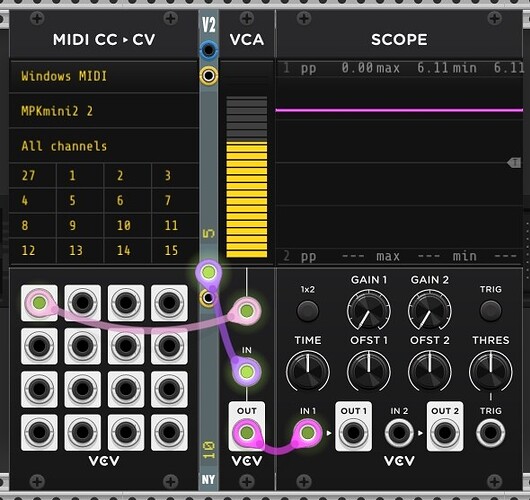530x500 pixels.
Task: Open the All channels selector
Action: [x=104, y=146]
